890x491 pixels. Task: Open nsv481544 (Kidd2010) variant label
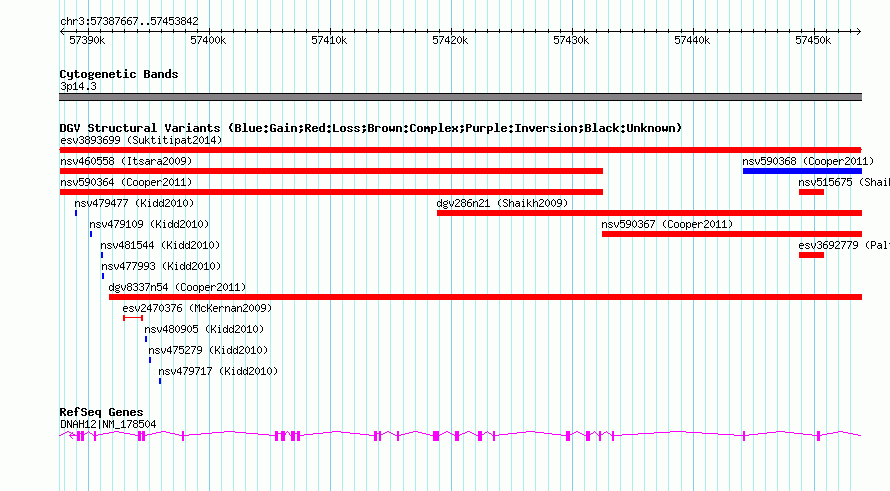point(160,245)
